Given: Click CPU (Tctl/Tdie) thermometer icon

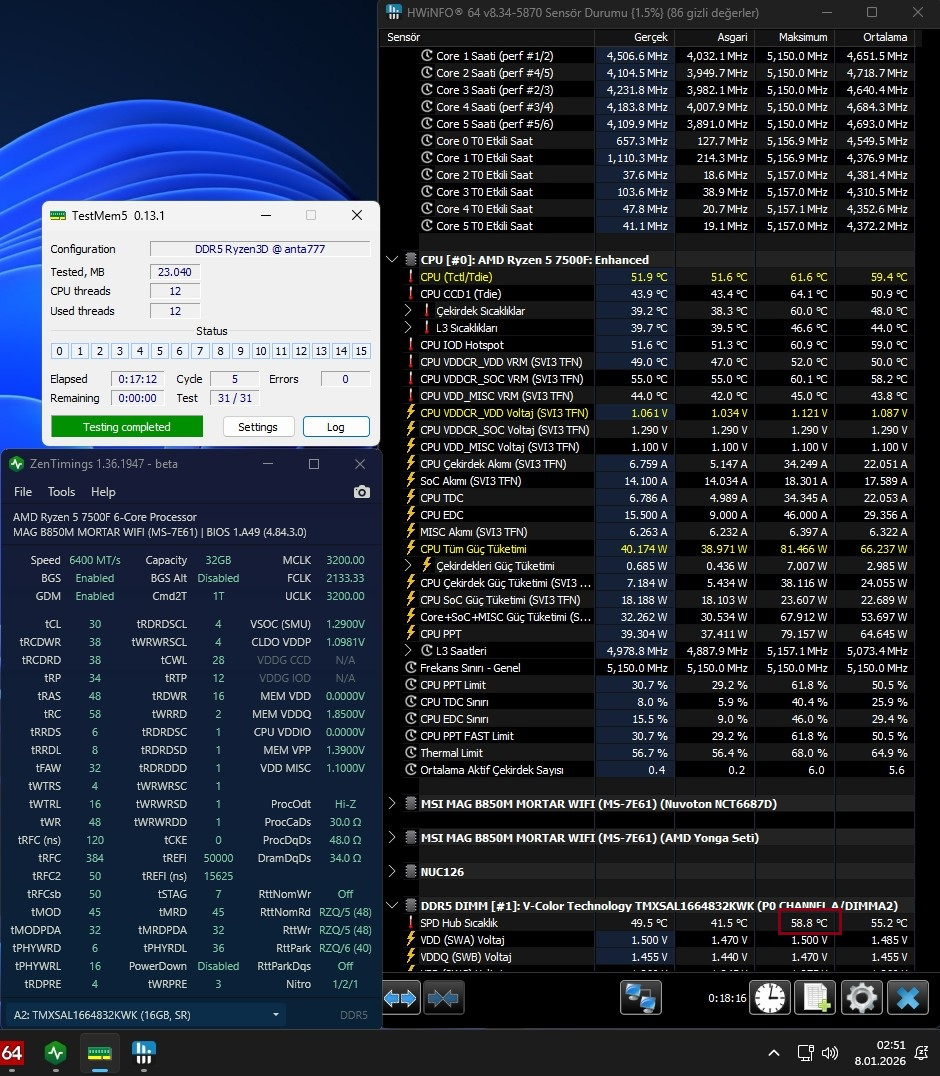Looking at the screenshot, I should click(x=411, y=277).
